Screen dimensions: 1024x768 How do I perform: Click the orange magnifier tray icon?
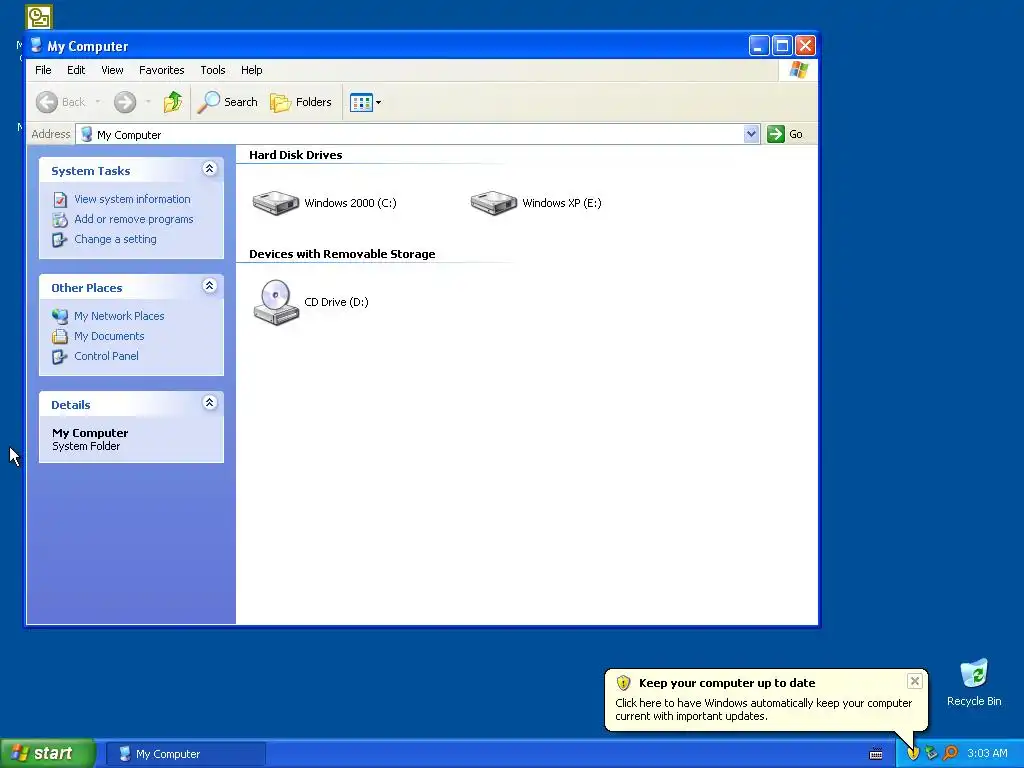tap(950, 754)
